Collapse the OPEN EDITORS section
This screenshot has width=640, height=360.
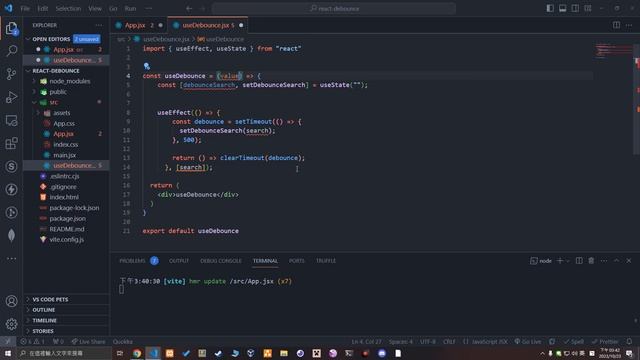(x=51, y=39)
